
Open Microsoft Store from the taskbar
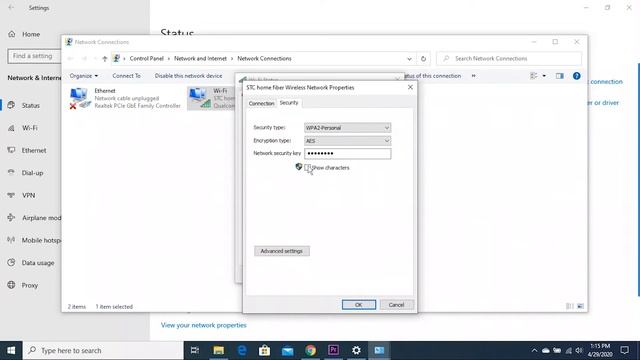pos(264,350)
